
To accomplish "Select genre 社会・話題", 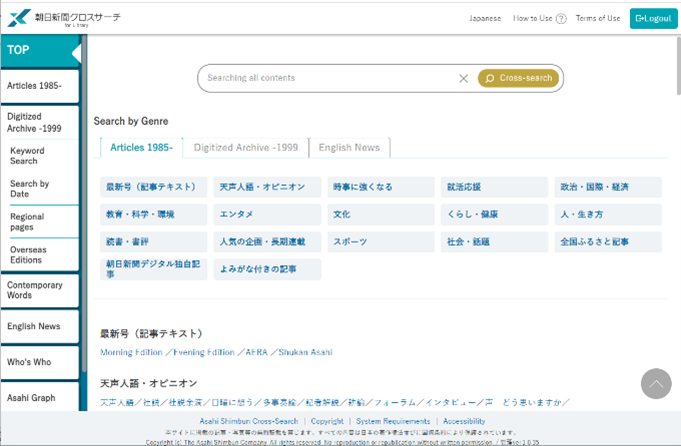I will [x=494, y=242].
